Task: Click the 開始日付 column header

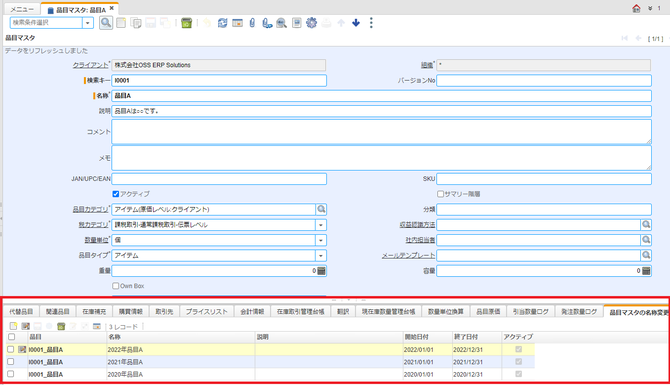Action: click(x=427, y=337)
